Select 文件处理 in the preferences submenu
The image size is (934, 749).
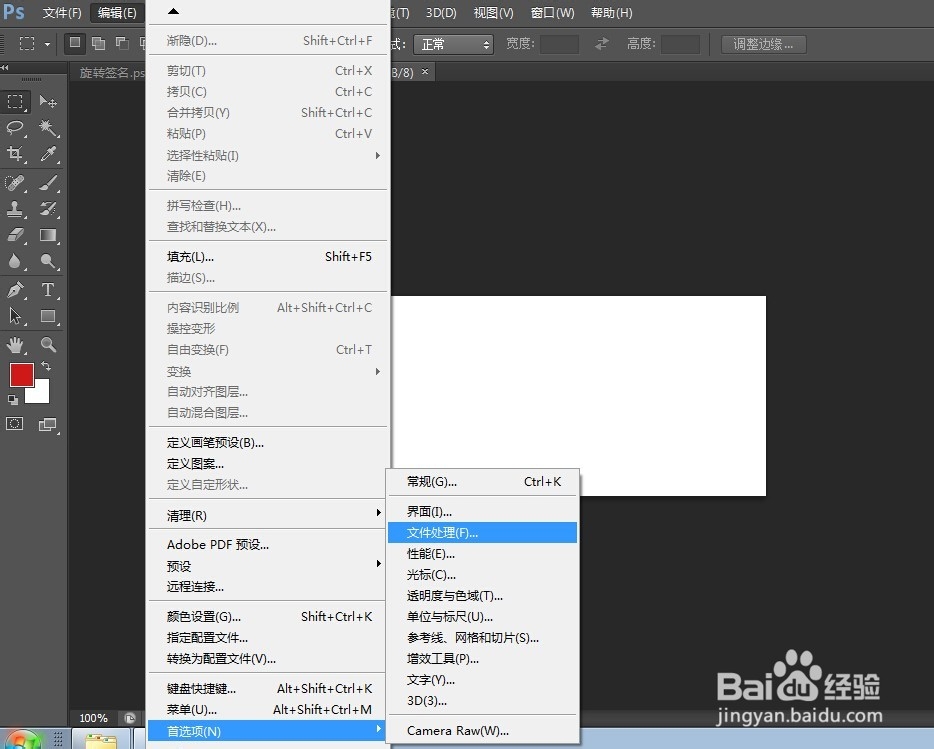(x=483, y=532)
